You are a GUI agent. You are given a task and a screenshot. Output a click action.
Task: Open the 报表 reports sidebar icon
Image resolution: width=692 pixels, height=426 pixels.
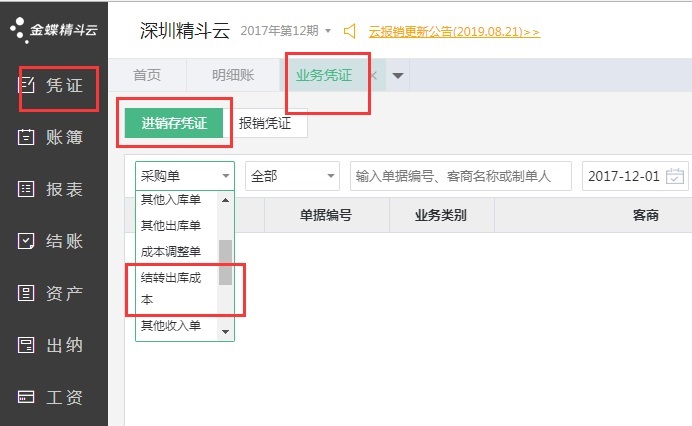click(x=26, y=189)
